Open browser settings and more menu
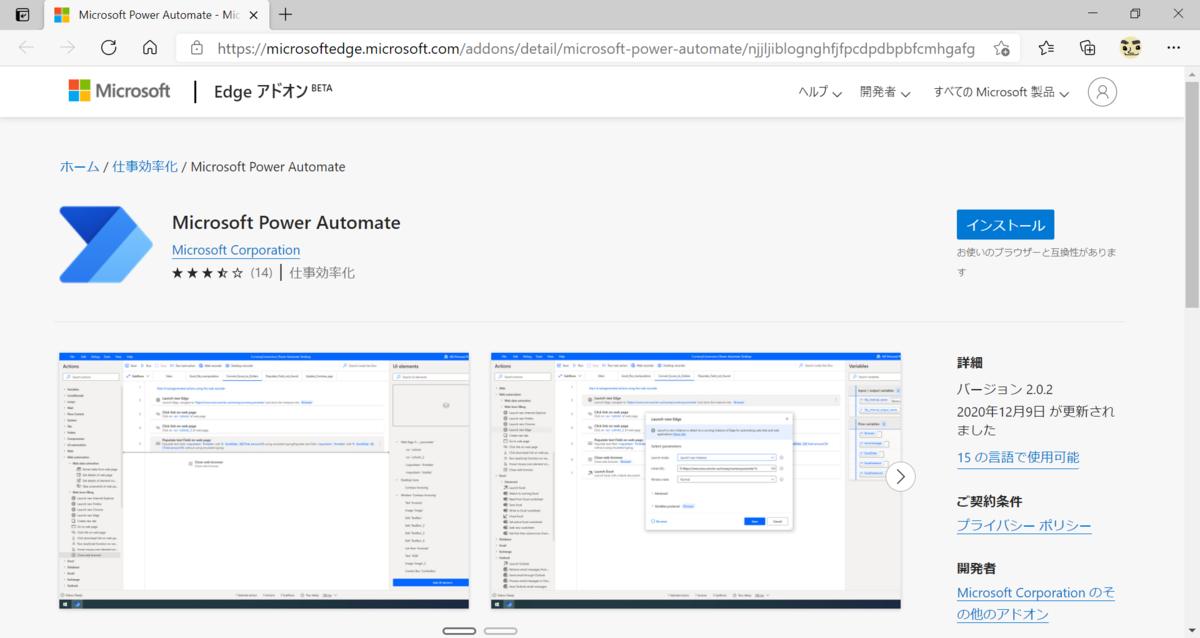The image size is (1200, 638). point(1172,48)
